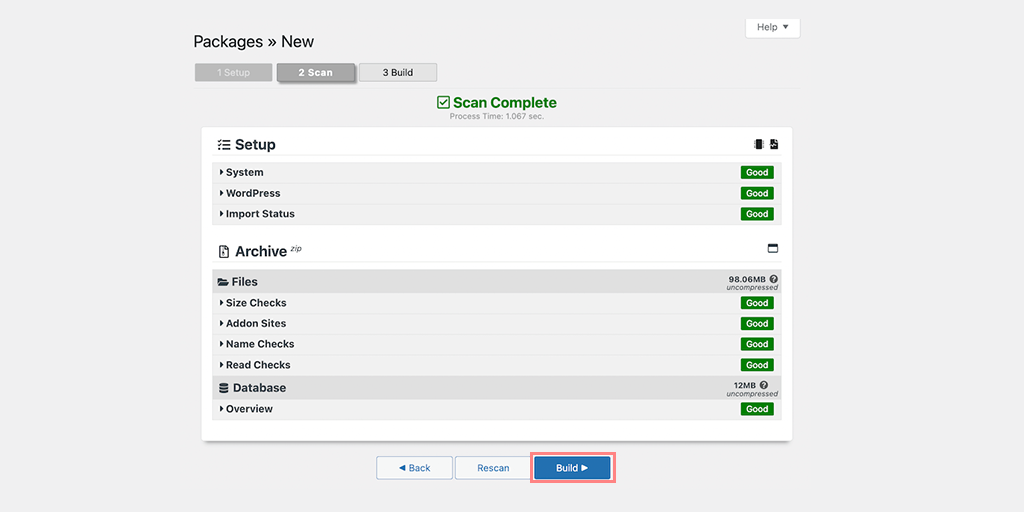Click the window icon beside Archive header

point(773,248)
